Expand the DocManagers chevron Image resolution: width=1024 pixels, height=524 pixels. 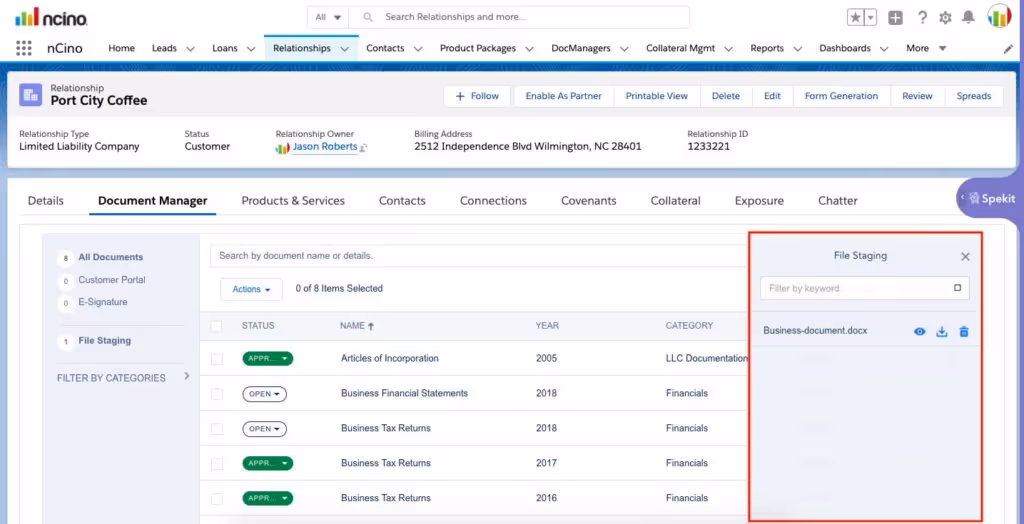coord(624,48)
